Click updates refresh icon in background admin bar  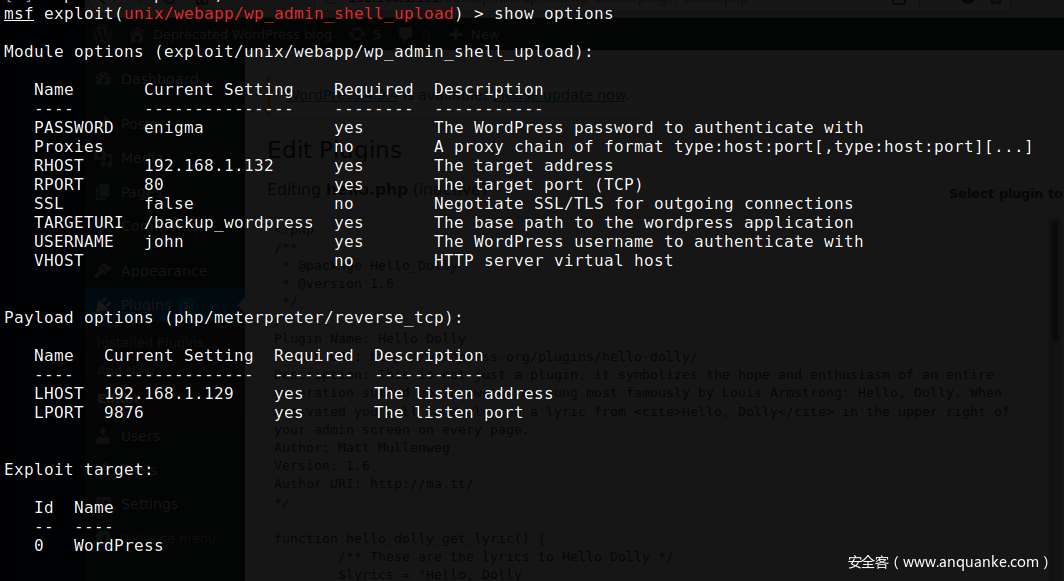pyautogui.click(x=357, y=34)
